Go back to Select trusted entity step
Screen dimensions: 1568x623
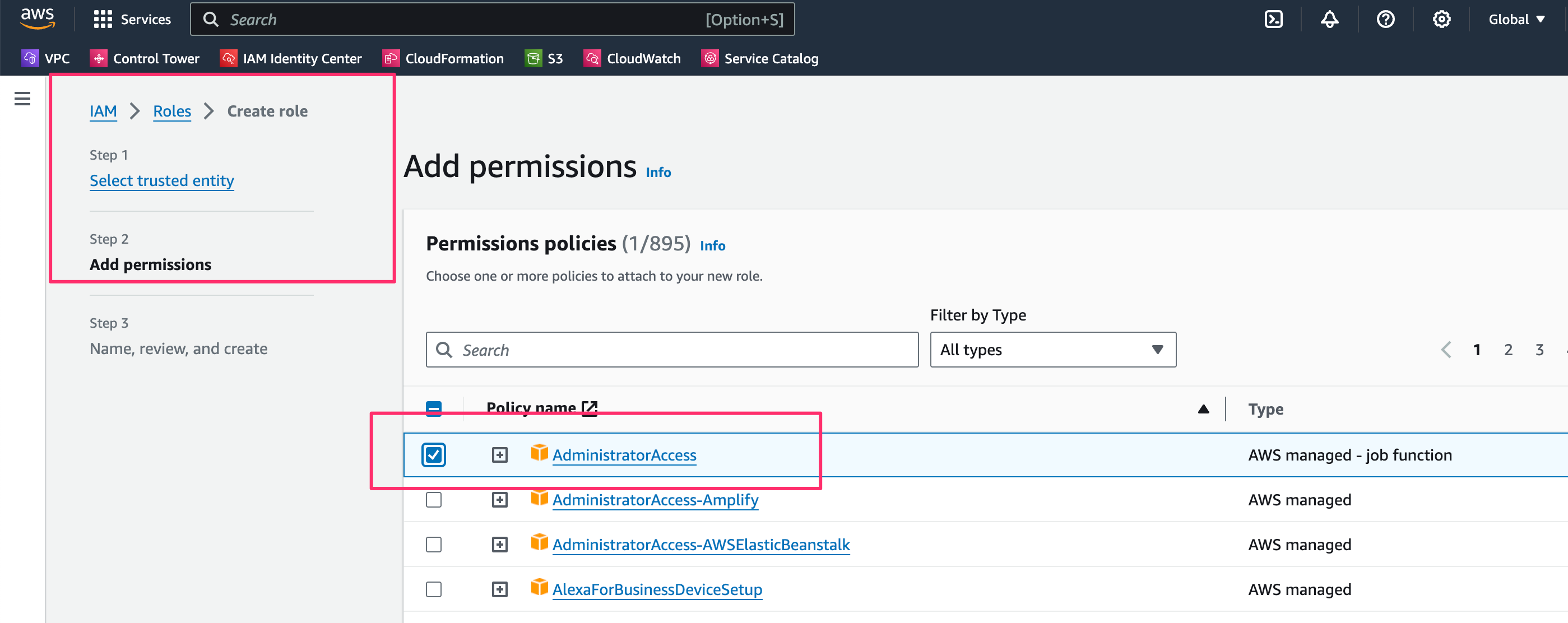tap(161, 181)
